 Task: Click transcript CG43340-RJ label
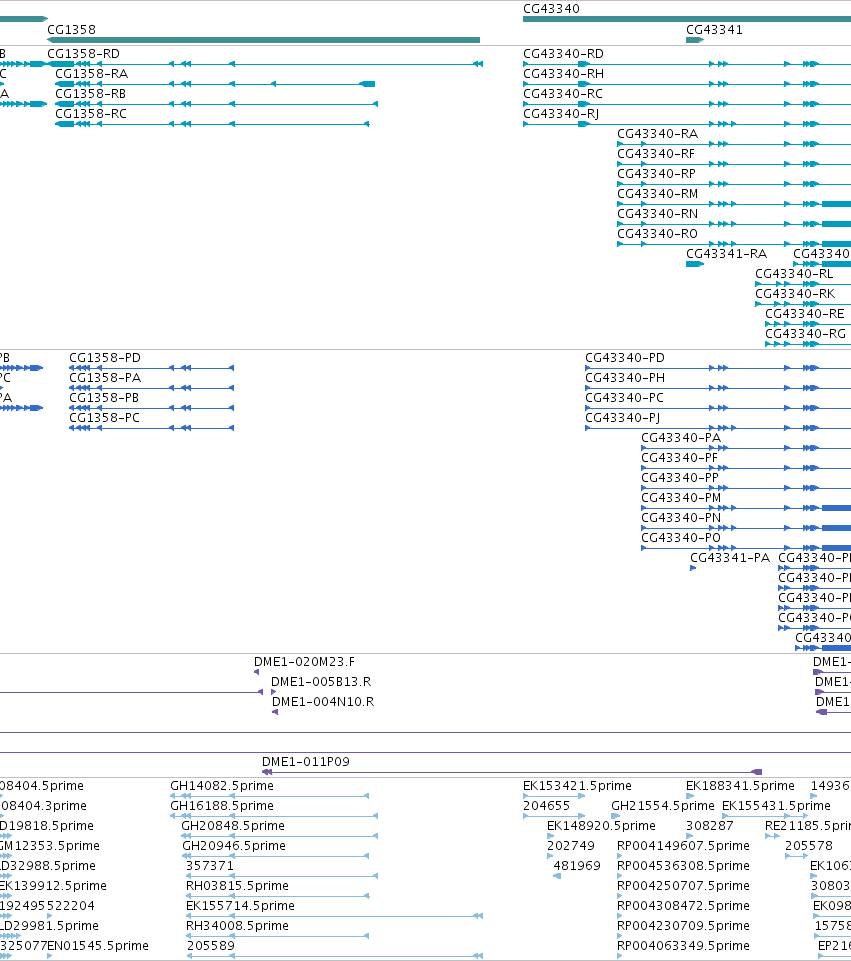(561, 113)
